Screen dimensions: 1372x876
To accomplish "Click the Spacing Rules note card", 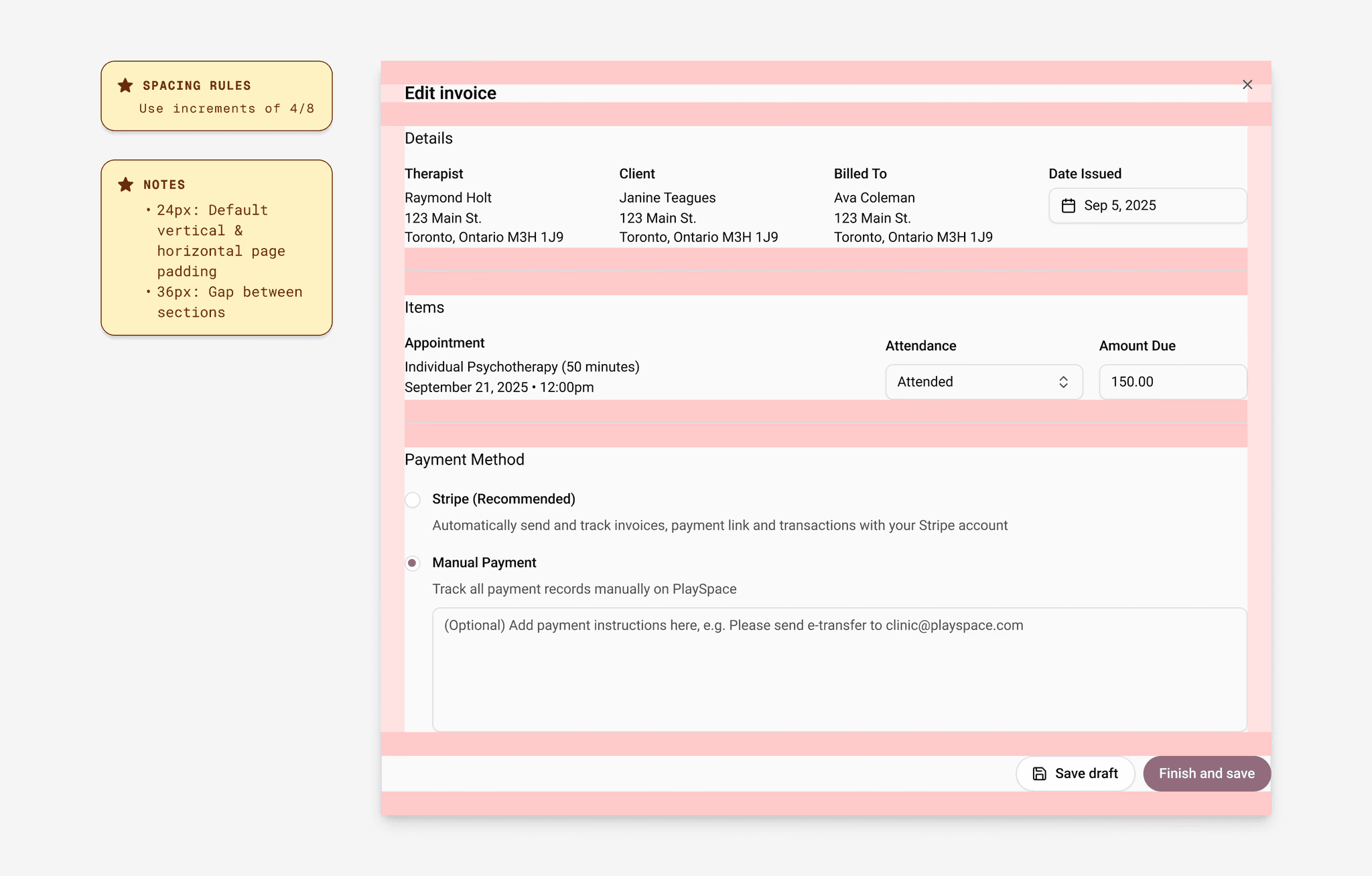I will (x=216, y=97).
